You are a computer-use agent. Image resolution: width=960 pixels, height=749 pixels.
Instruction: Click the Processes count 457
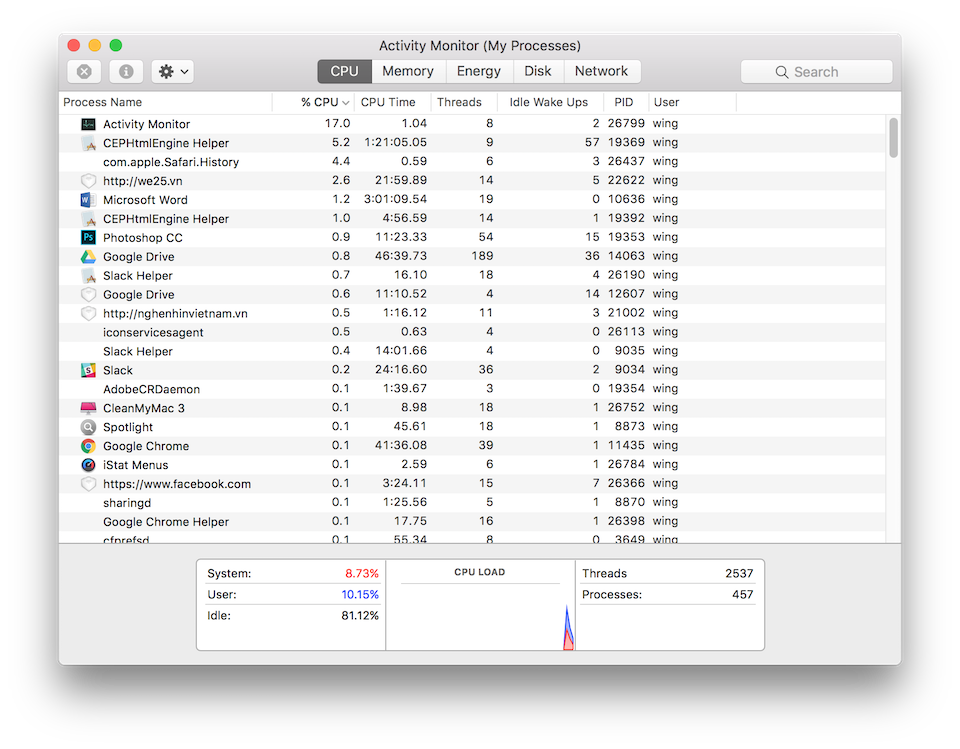[743, 595]
